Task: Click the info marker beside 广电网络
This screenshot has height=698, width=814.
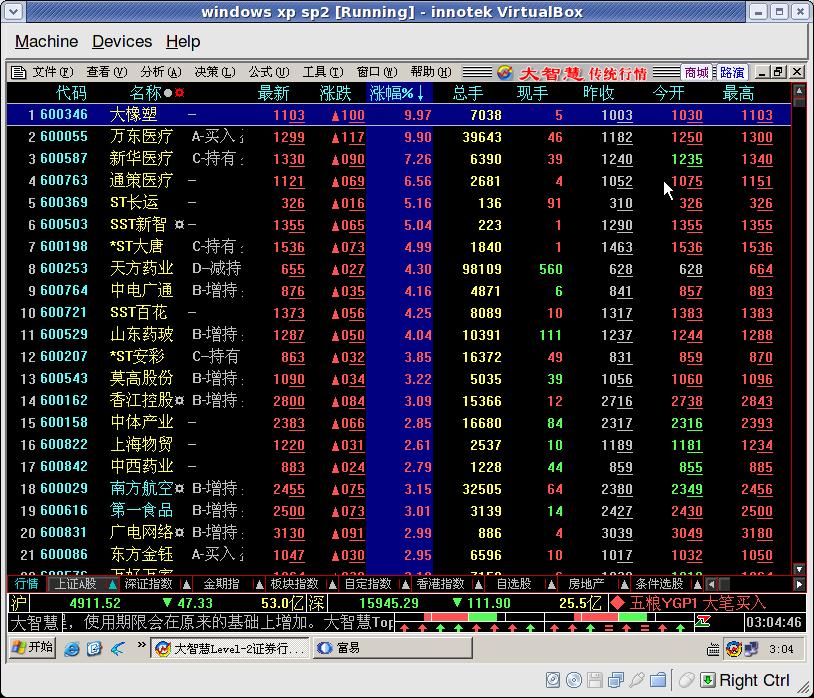Action: coord(179,532)
